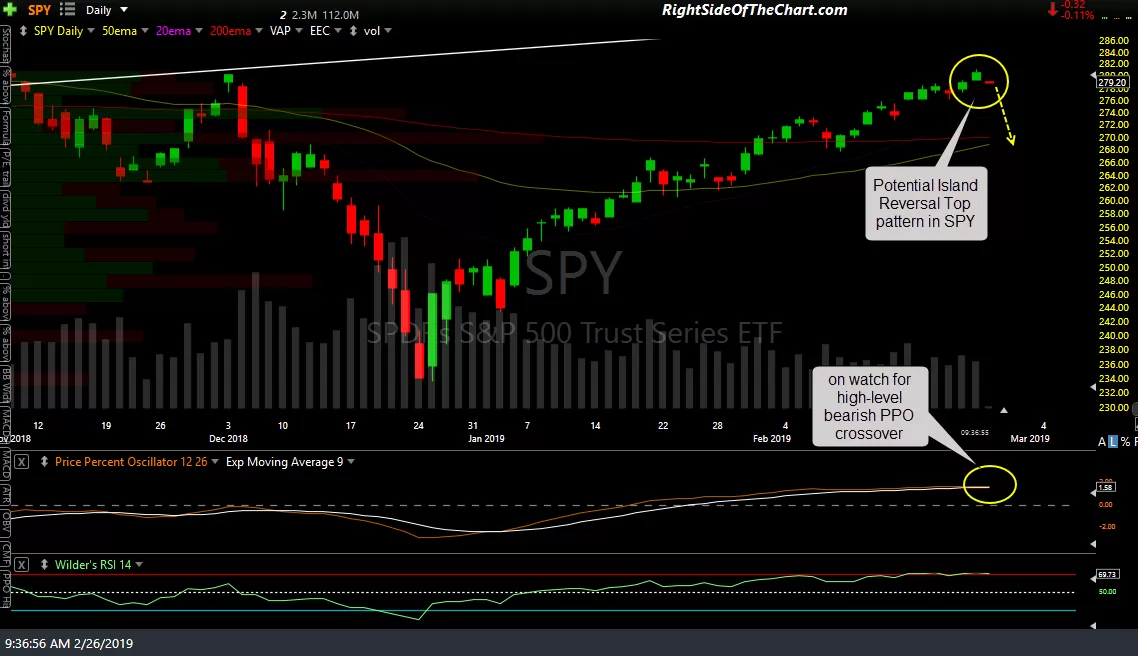Click the left arrow below the RSI scale
Screen dimensions: 1138x656
[x=1093, y=626]
